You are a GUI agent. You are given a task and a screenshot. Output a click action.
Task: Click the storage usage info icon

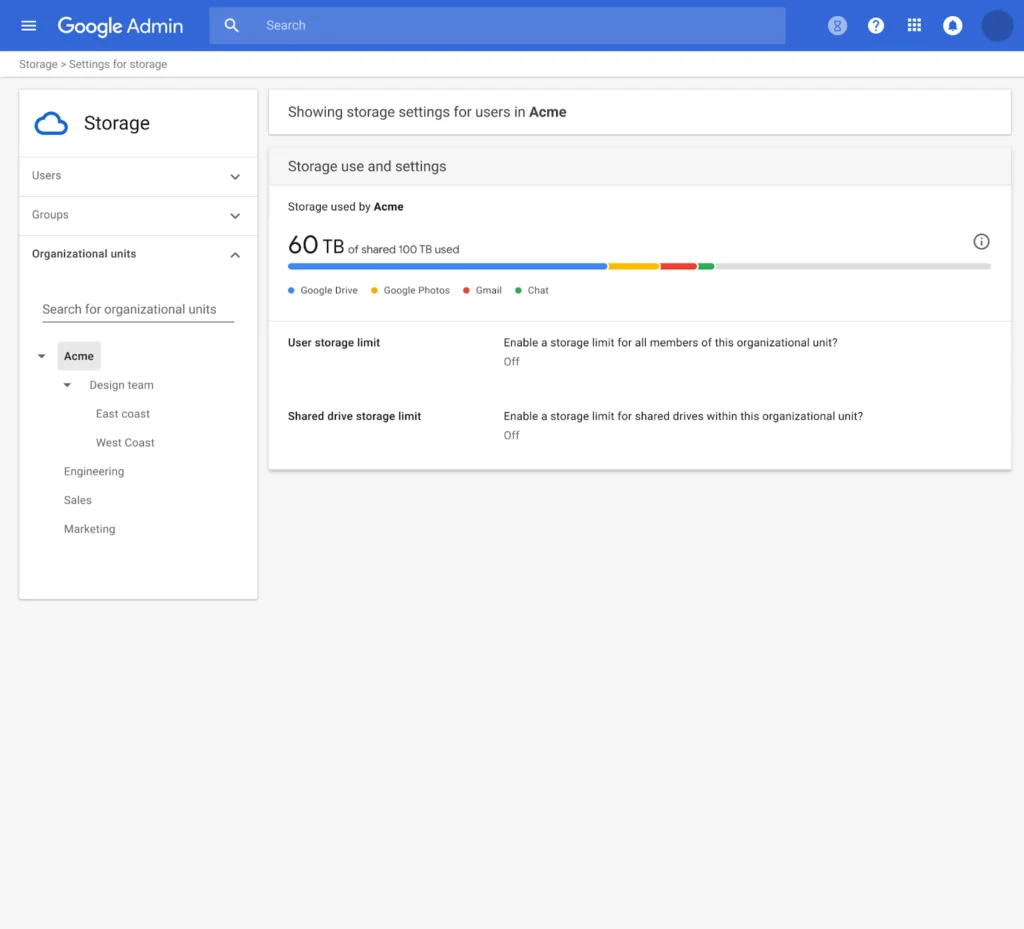point(981,241)
